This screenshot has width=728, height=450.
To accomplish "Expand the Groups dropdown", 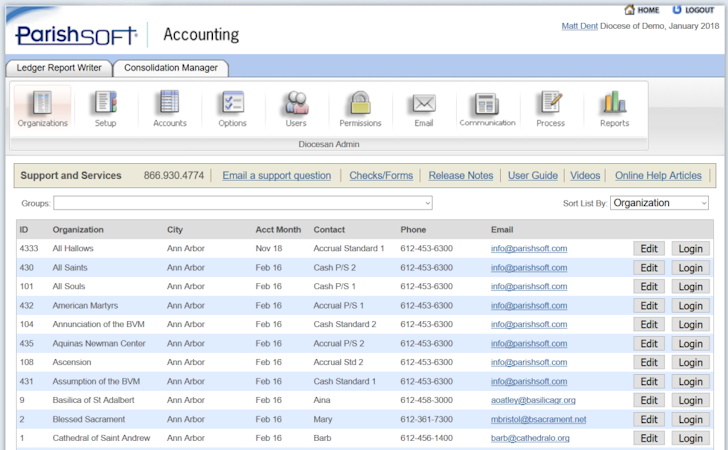I will 243,203.
